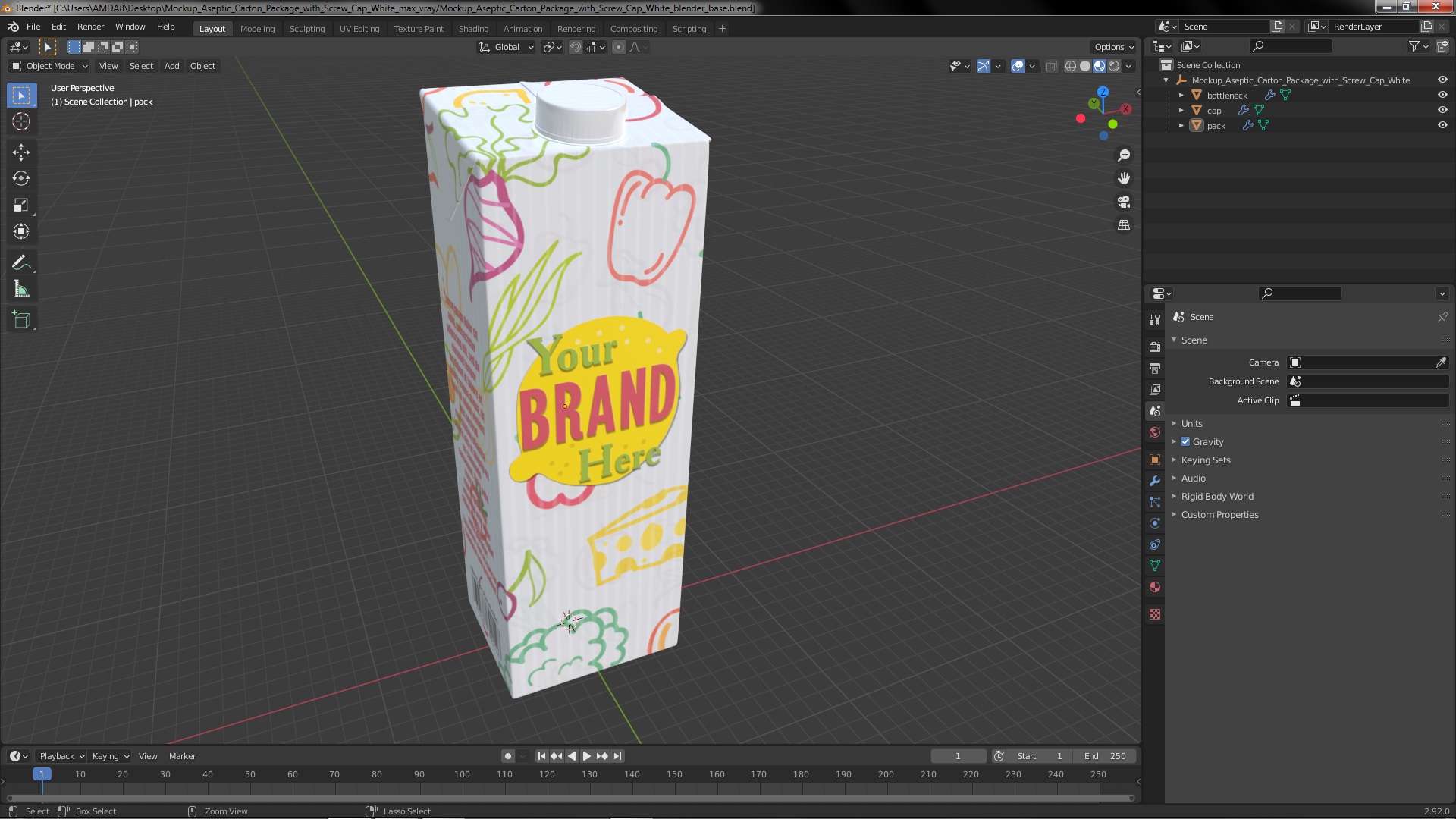
Task: Activate the Rotate tool
Action: tap(21, 179)
